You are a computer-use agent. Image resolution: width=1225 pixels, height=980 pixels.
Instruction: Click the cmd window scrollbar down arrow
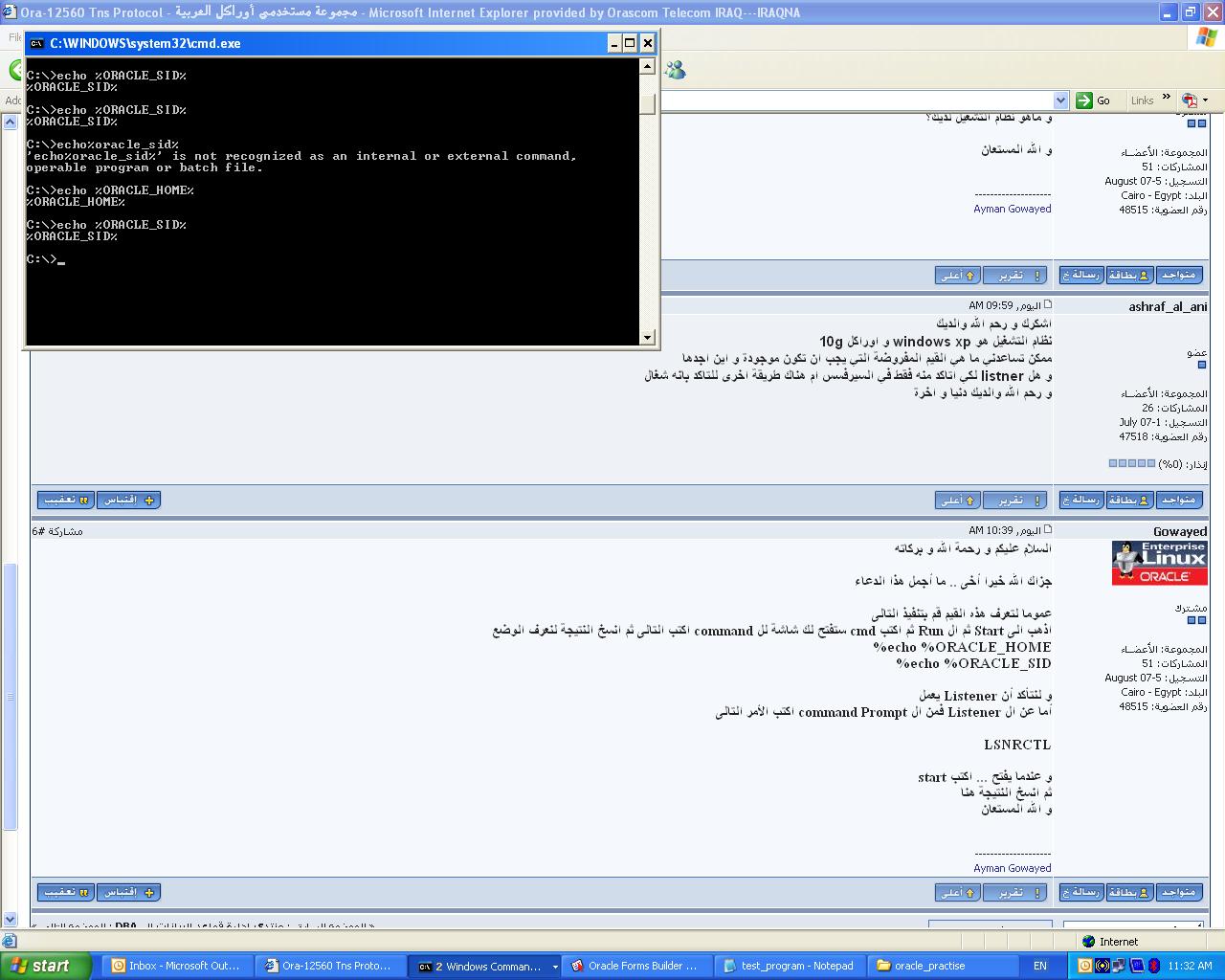click(x=648, y=337)
